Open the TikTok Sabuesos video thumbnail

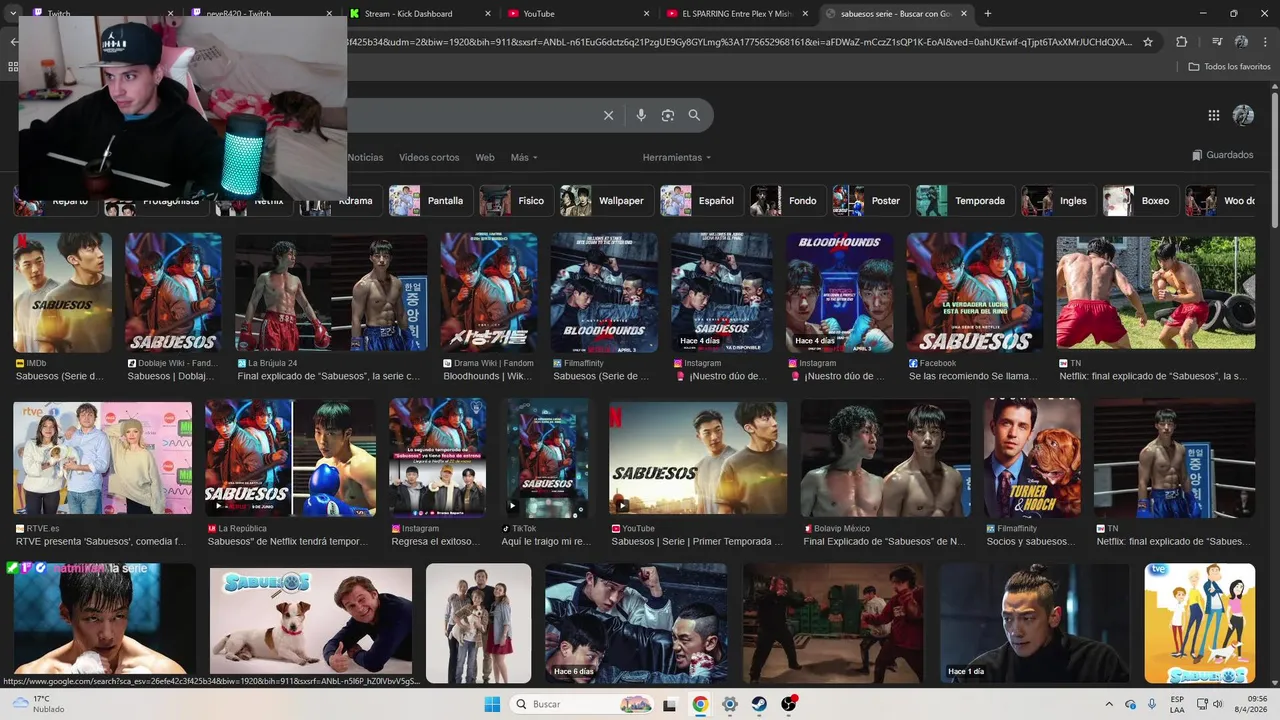tap(547, 459)
